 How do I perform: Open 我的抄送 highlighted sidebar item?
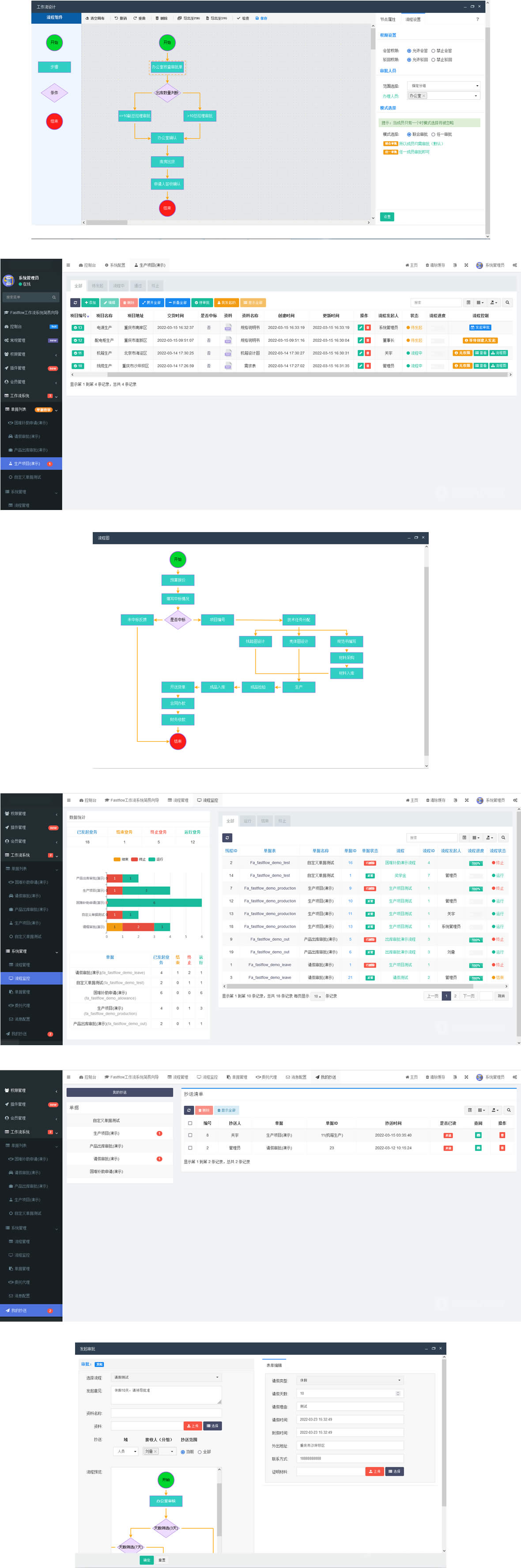pos(30,1311)
